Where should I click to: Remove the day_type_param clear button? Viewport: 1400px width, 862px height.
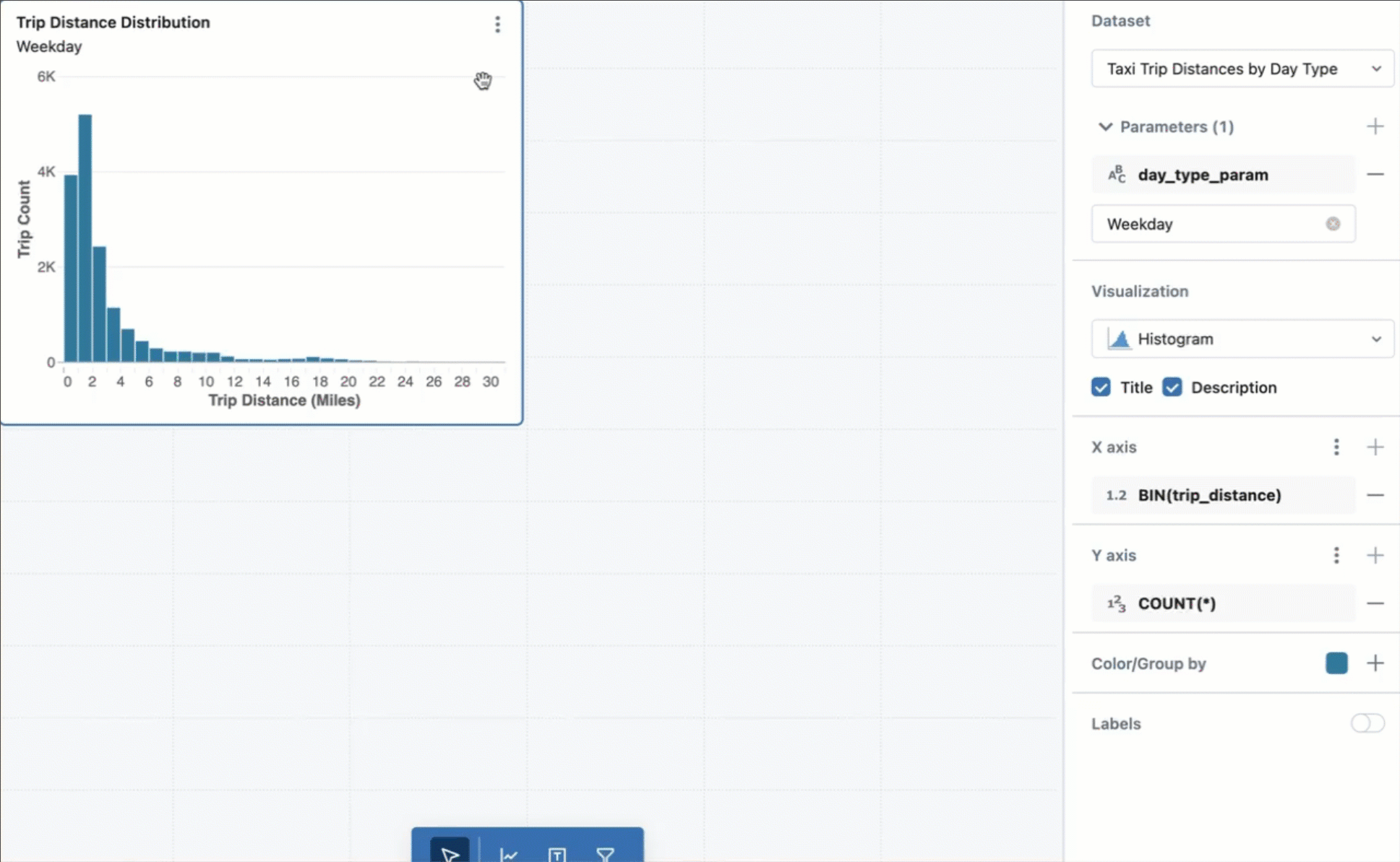tap(1333, 222)
